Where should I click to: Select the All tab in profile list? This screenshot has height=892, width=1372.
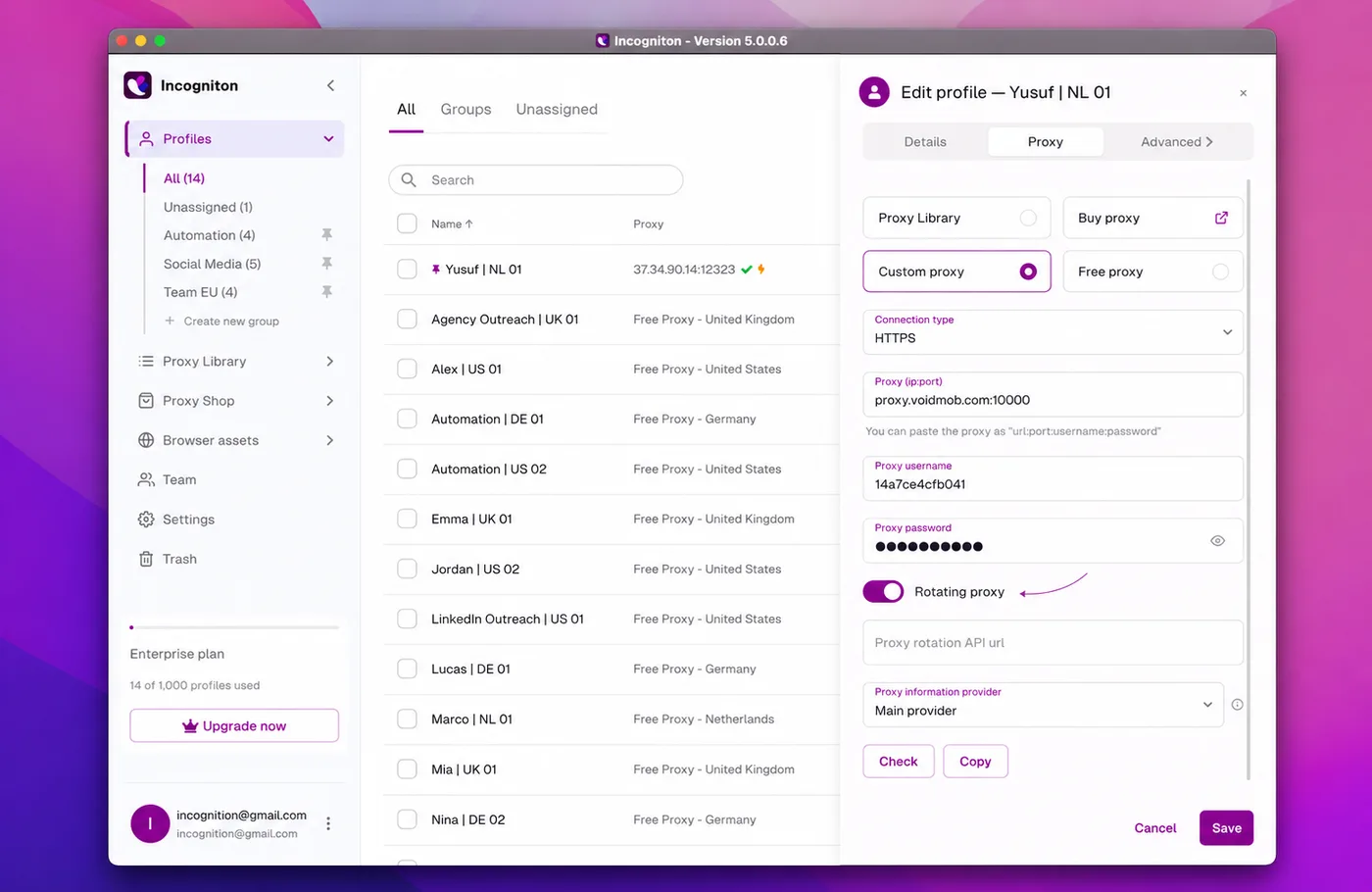coord(406,110)
